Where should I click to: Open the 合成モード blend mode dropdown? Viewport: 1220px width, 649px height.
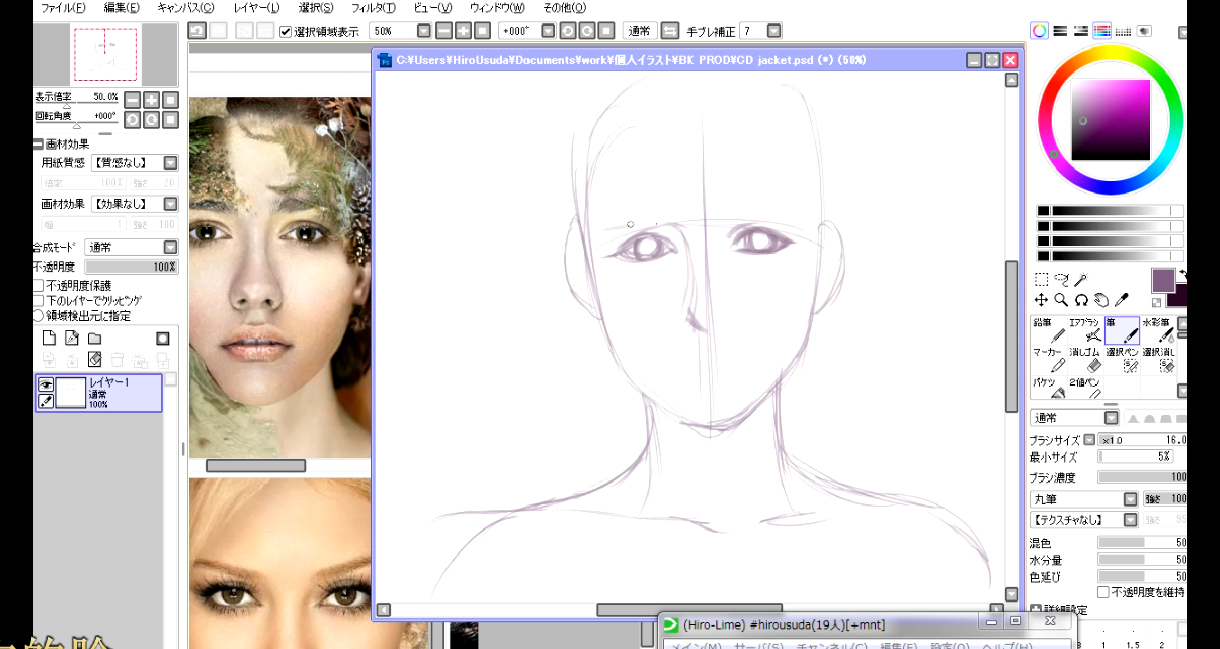[x=170, y=247]
